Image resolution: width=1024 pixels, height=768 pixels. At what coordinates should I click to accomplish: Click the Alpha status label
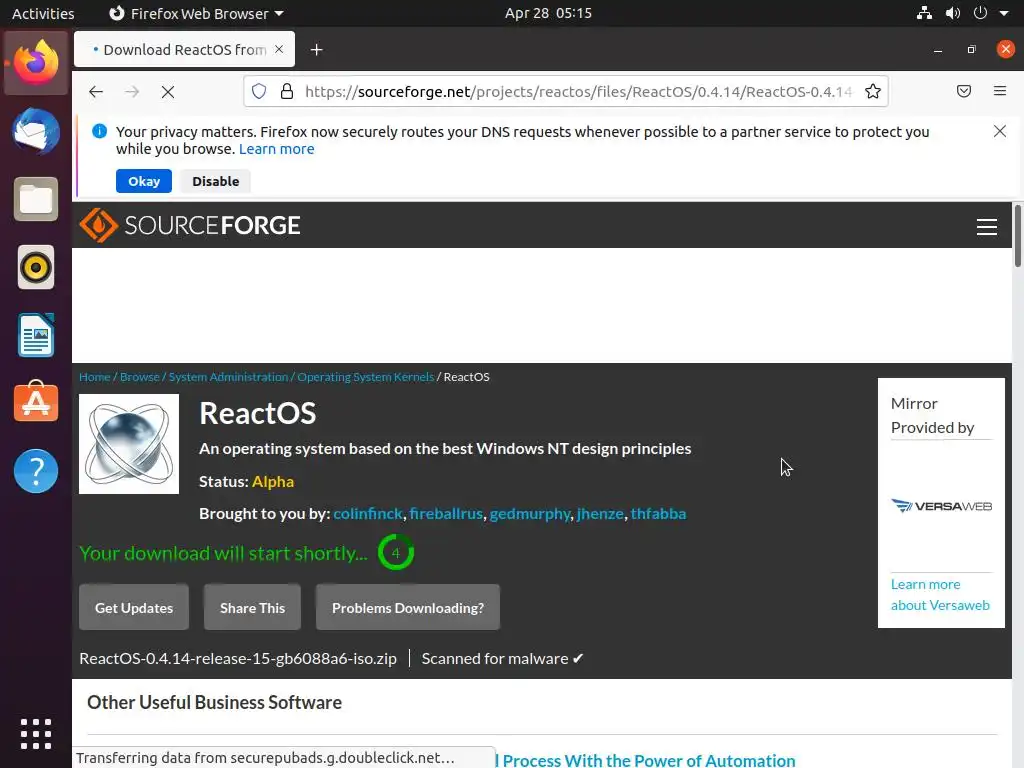click(273, 481)
